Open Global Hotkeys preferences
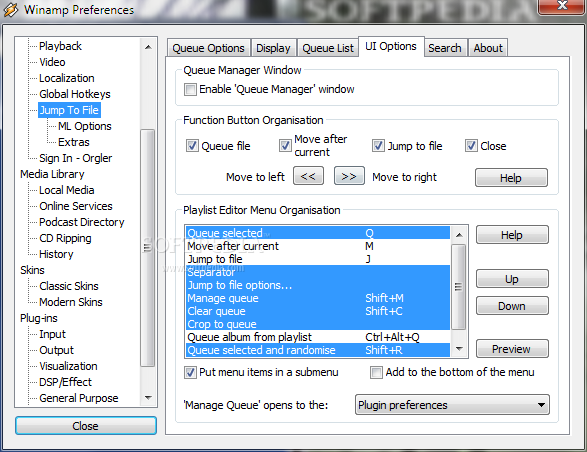 point(75,94)
